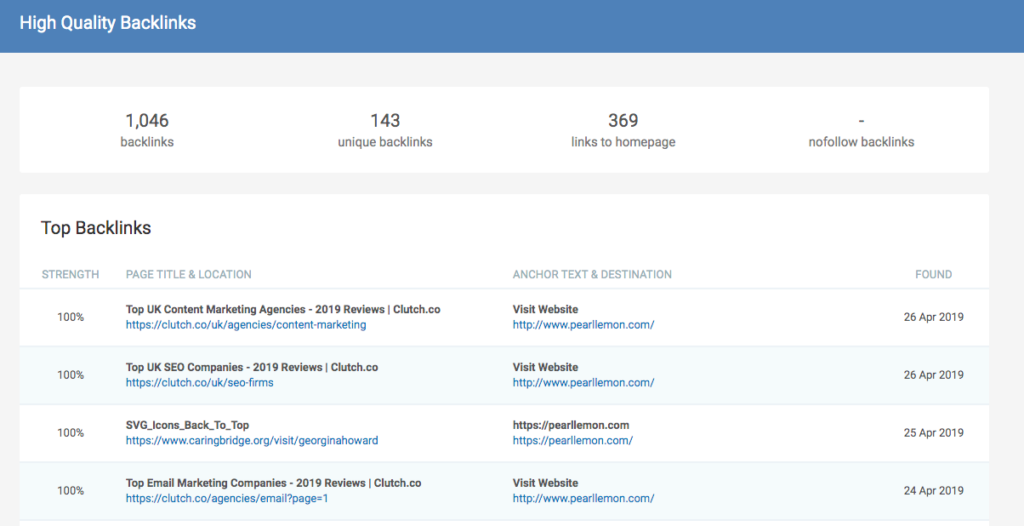The image size is (1024, 526).
Task: Click the 26 Apr 2019 date in UK SEO Companies row
Action: point(934,375)
